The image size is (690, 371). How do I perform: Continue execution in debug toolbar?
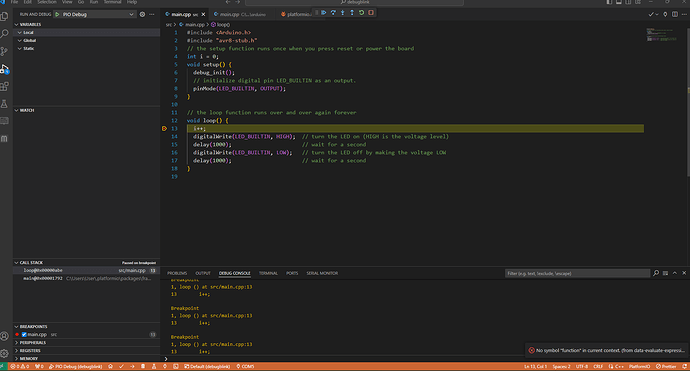point(323,13)
